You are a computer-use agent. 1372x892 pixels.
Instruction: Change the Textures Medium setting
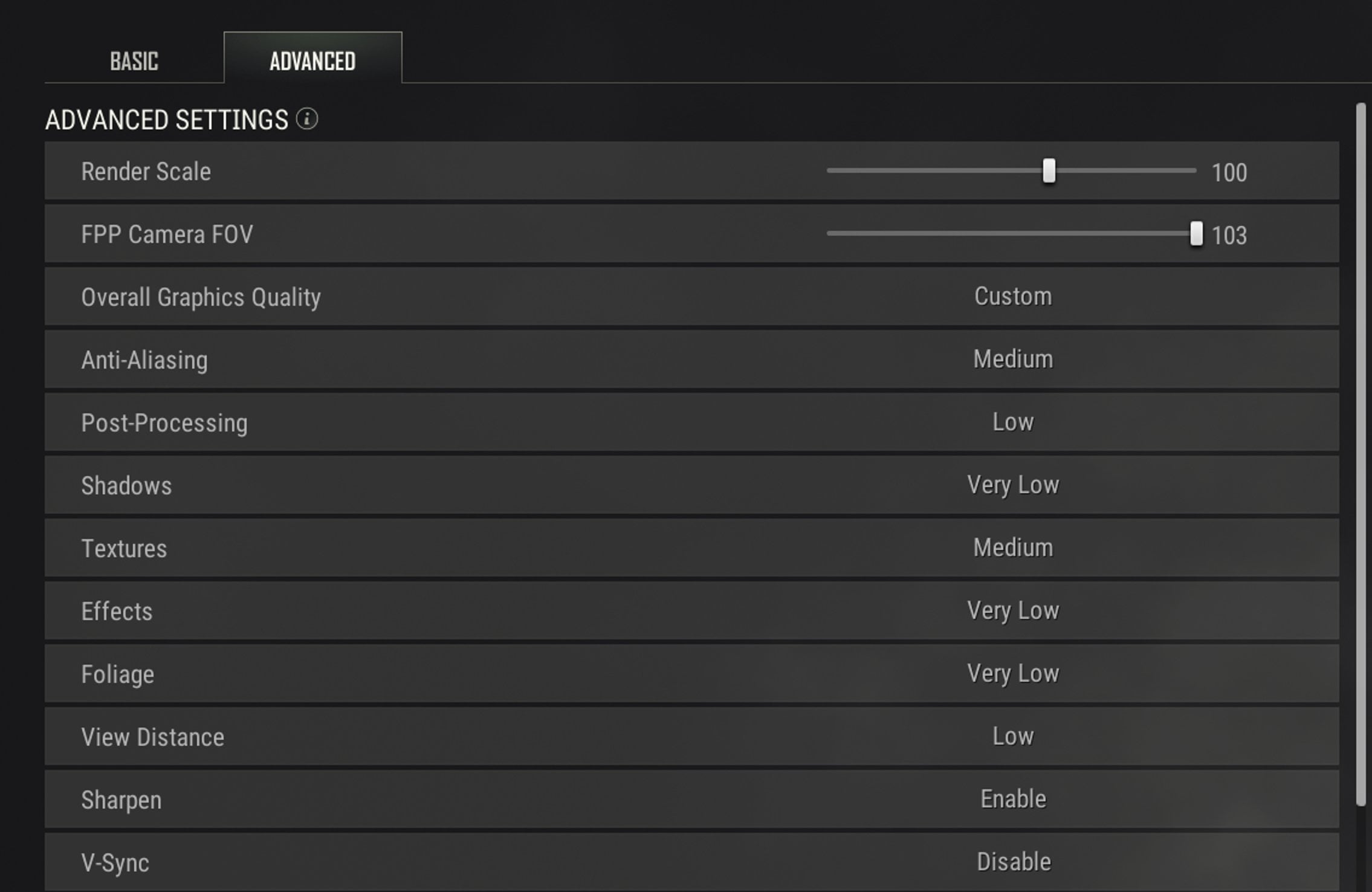[1012, 548]
